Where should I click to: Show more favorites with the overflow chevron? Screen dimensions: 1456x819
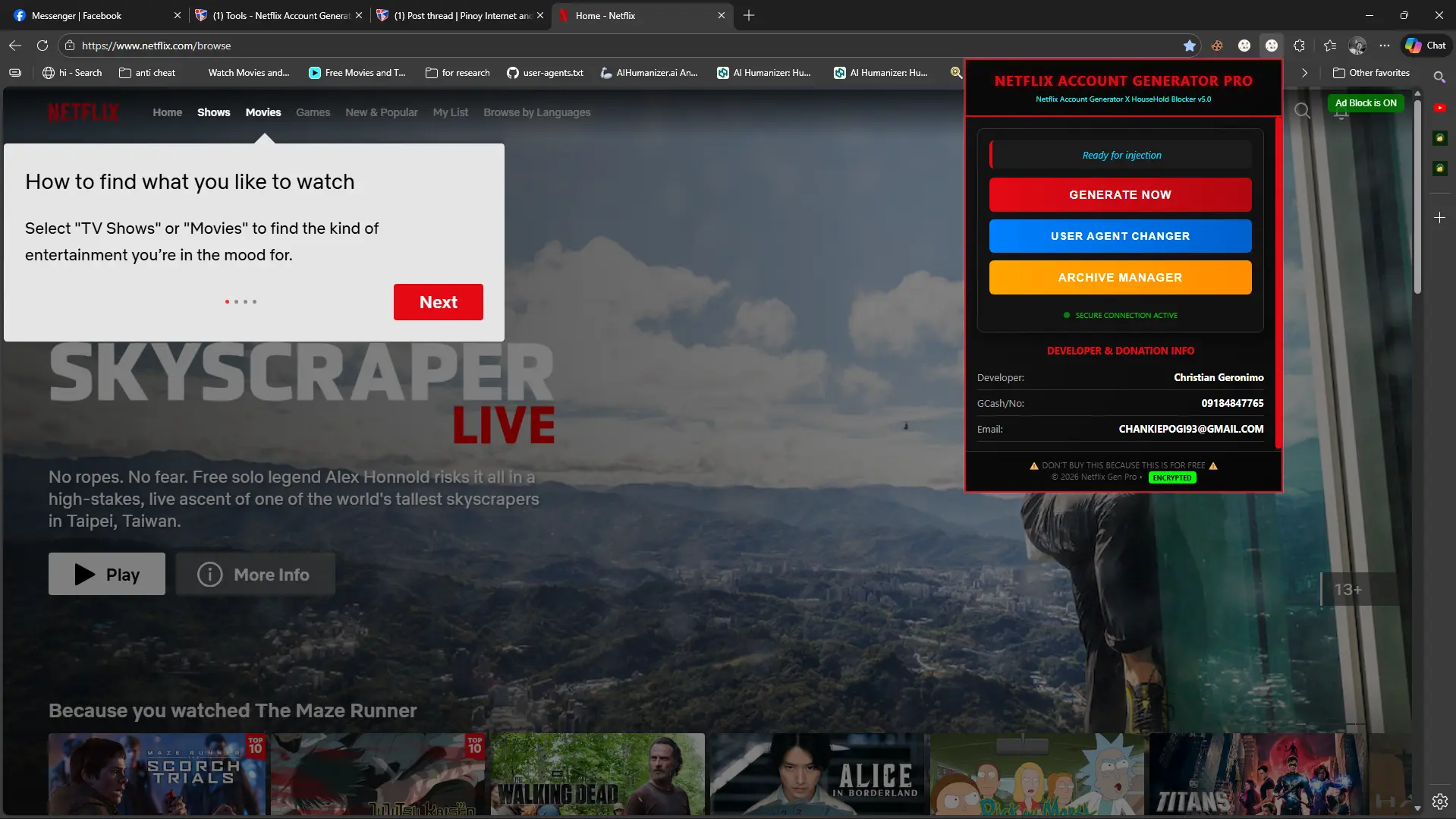tap(1304, 73)
